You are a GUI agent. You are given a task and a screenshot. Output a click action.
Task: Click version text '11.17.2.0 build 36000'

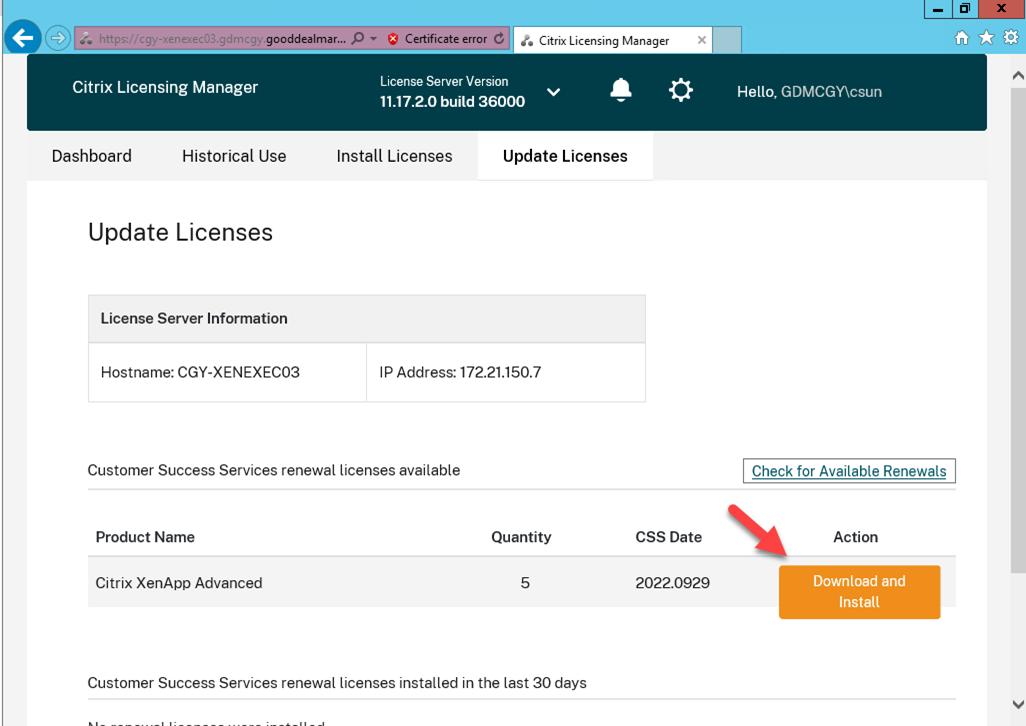[452, 101]
